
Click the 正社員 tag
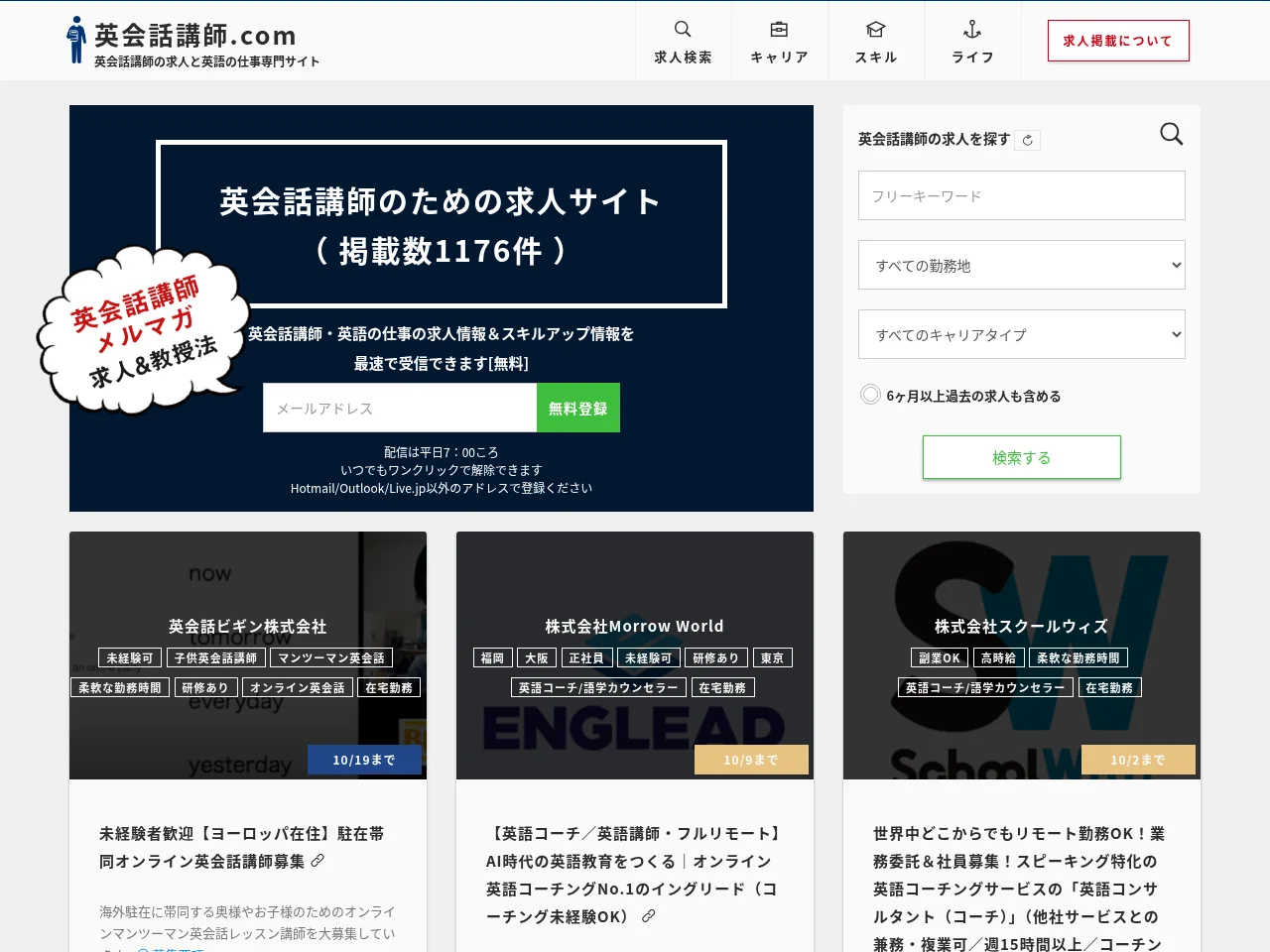(586, 657)
